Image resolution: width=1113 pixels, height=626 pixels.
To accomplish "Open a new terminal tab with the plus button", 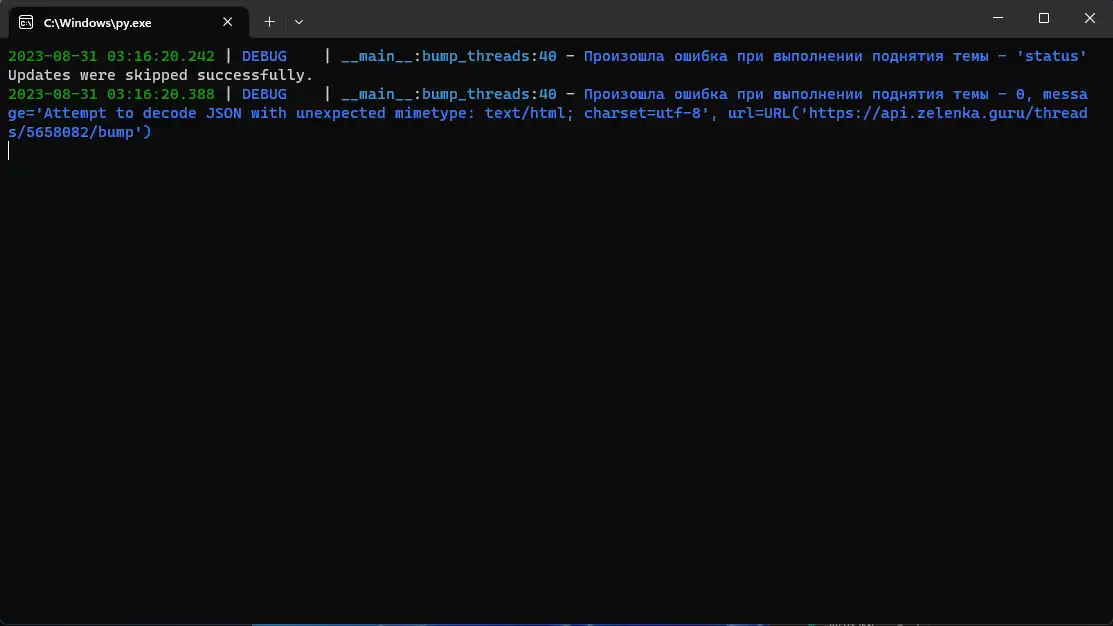I will (x=269, y=21).
